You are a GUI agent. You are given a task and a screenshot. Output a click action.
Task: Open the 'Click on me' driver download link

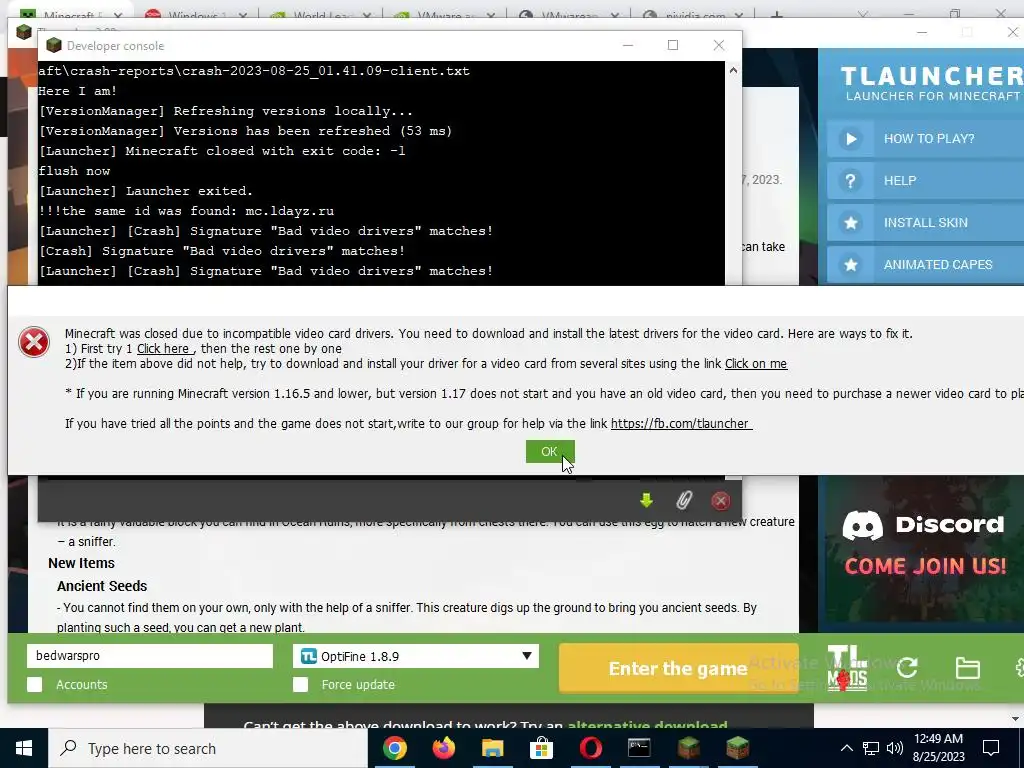(756, 364)
